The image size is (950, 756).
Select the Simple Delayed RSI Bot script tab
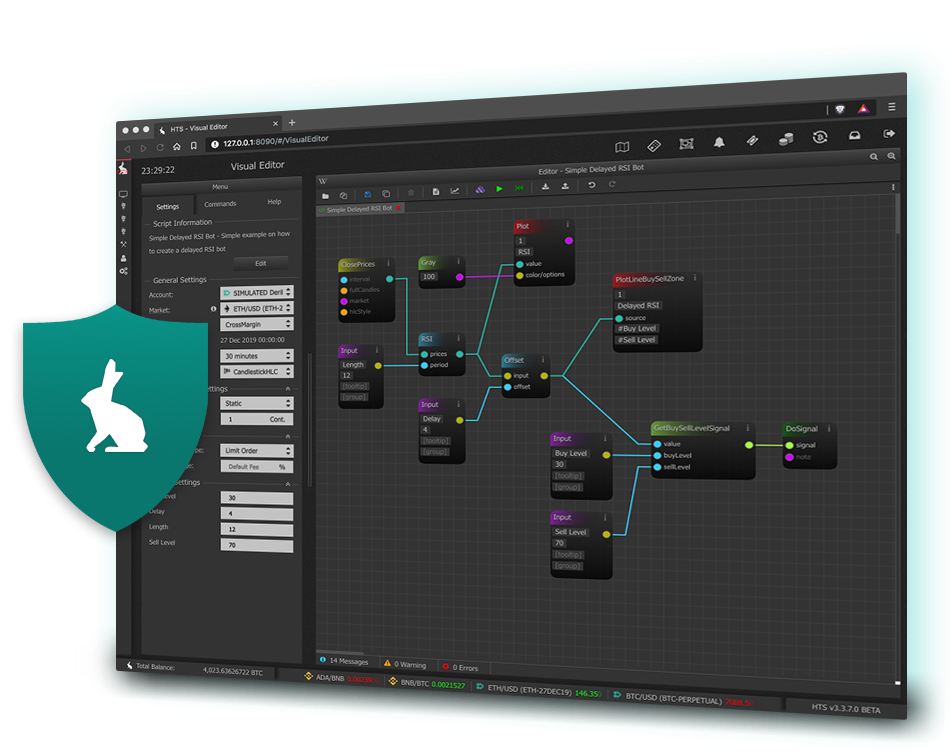click(358, 209)
